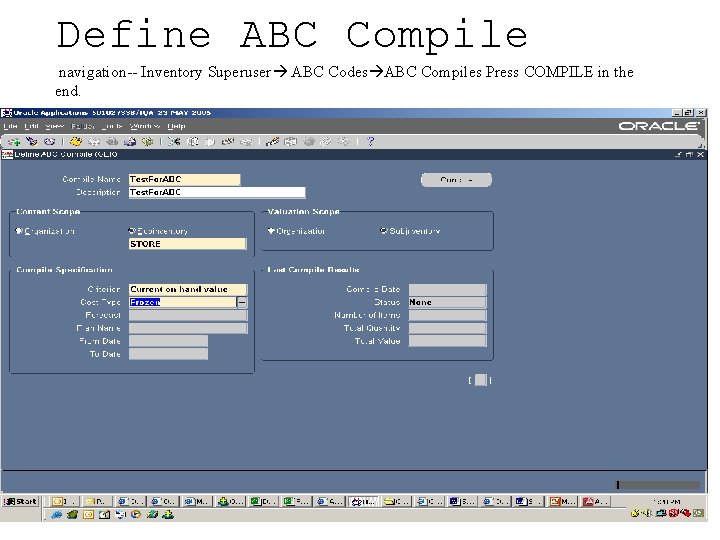Click the Clear Record eraser icon
Image resolution: width=720 pixels, height=540 pixels.
[228, 142]
